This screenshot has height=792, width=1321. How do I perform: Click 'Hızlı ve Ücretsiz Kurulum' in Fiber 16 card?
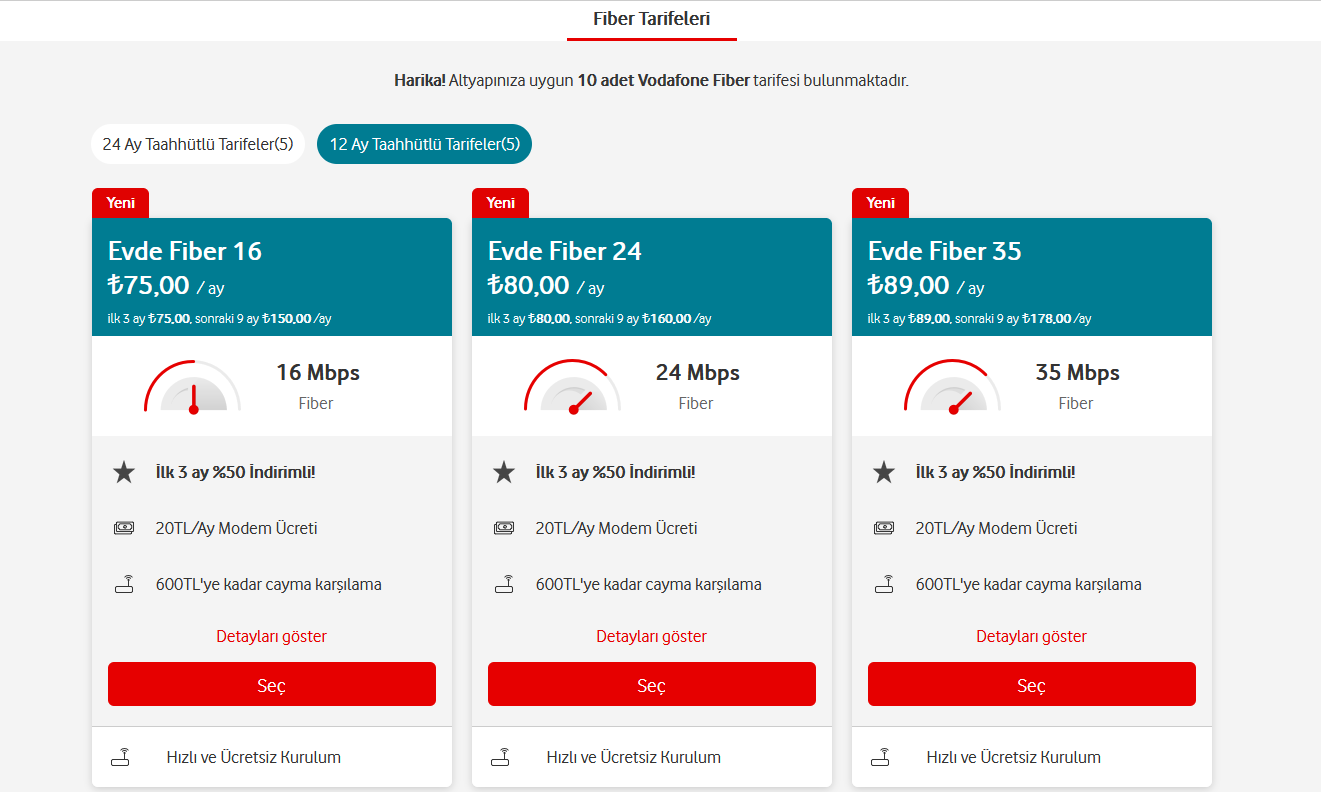point(254,757)
